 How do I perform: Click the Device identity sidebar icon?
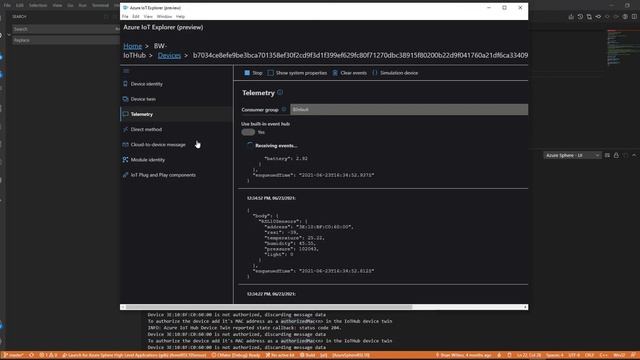[x=125, y=84]
